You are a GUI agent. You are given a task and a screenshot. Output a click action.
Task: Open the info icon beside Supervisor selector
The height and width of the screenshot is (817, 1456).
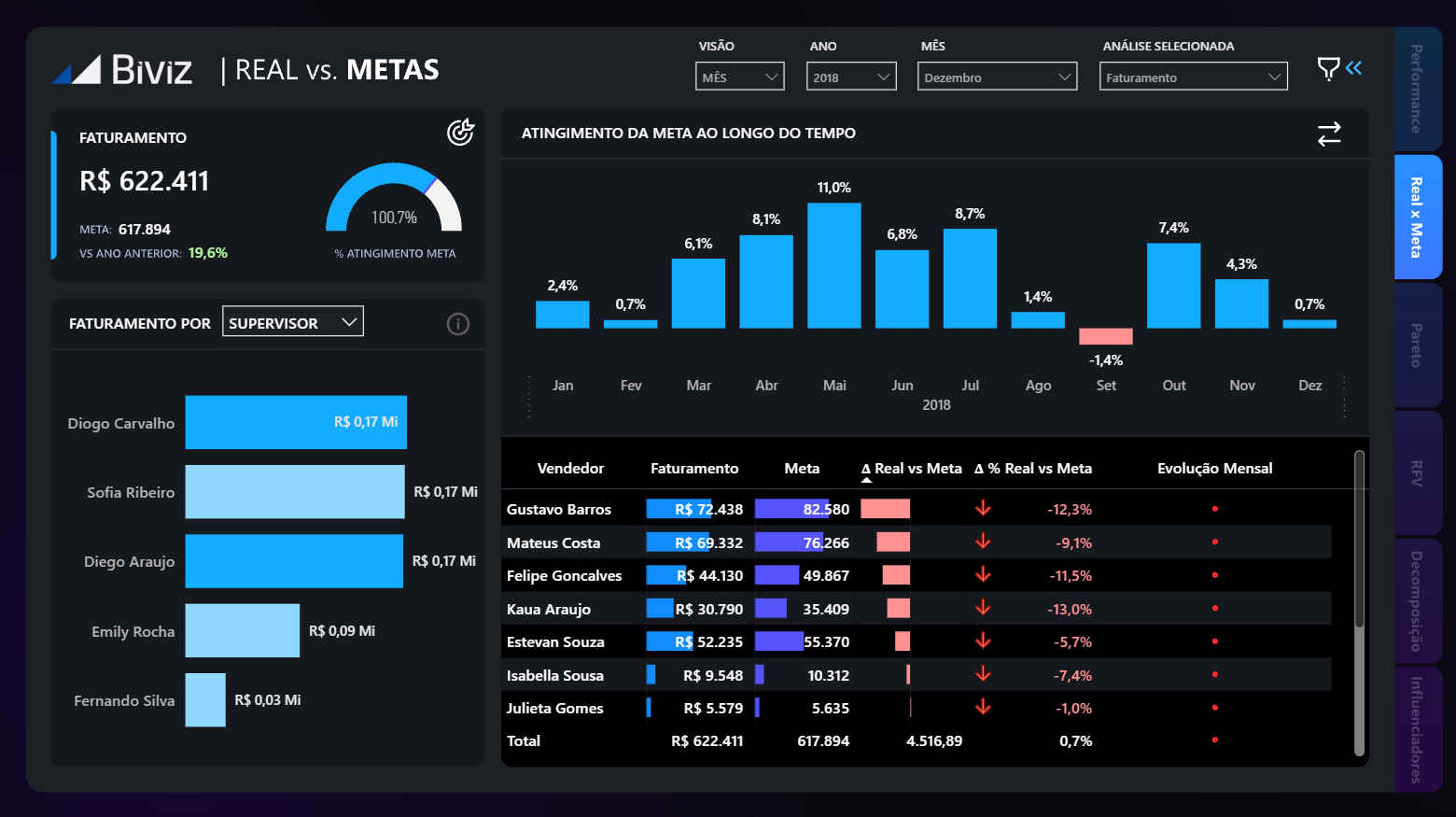click(x=458, y=324)
